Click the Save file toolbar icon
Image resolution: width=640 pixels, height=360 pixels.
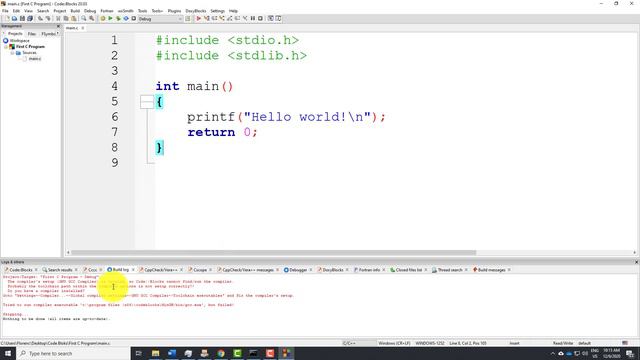tap(22, 18)
